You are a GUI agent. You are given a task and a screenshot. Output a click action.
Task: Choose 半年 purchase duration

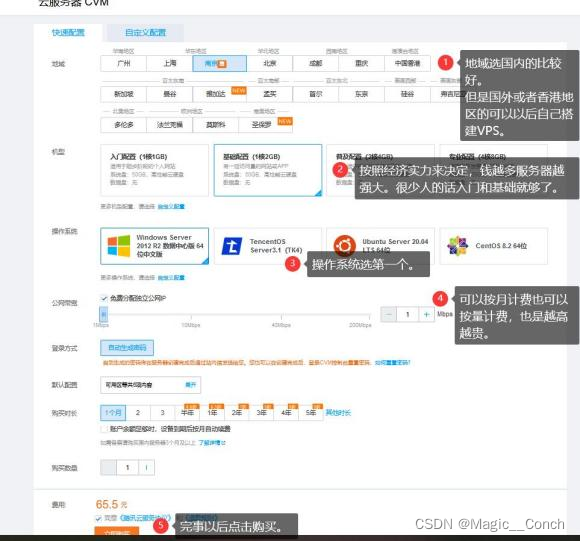pos(187,413)
